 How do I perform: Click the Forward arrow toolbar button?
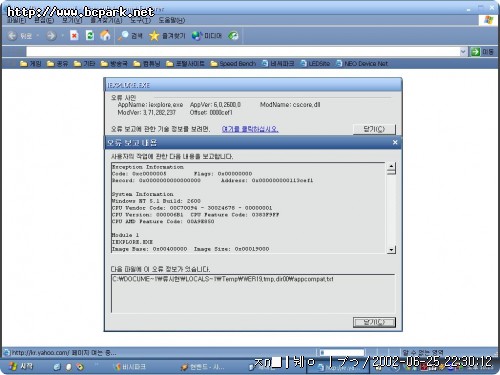(x=51, y=36)
